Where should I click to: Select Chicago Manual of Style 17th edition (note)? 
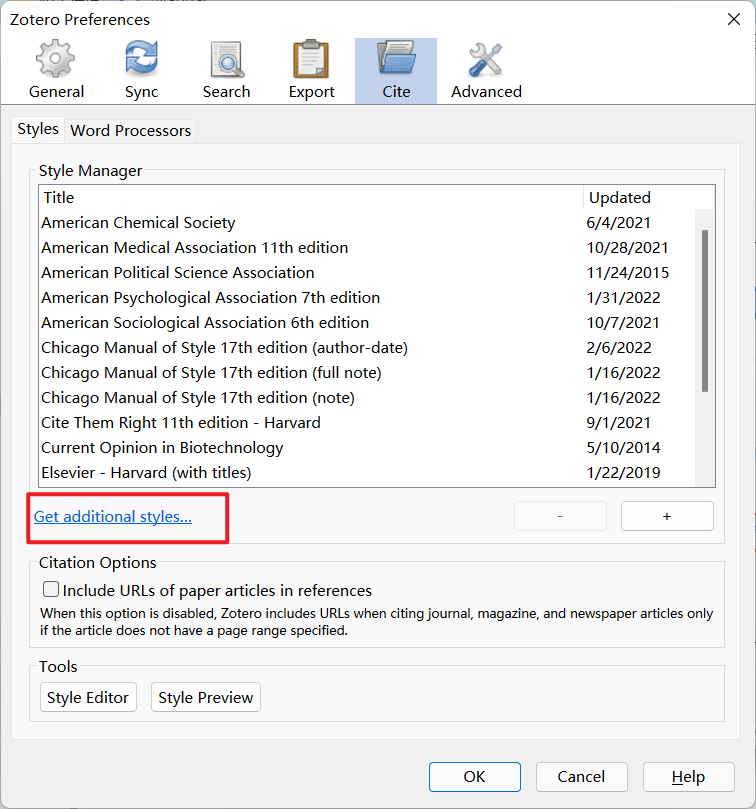click(x=367, y=398)
